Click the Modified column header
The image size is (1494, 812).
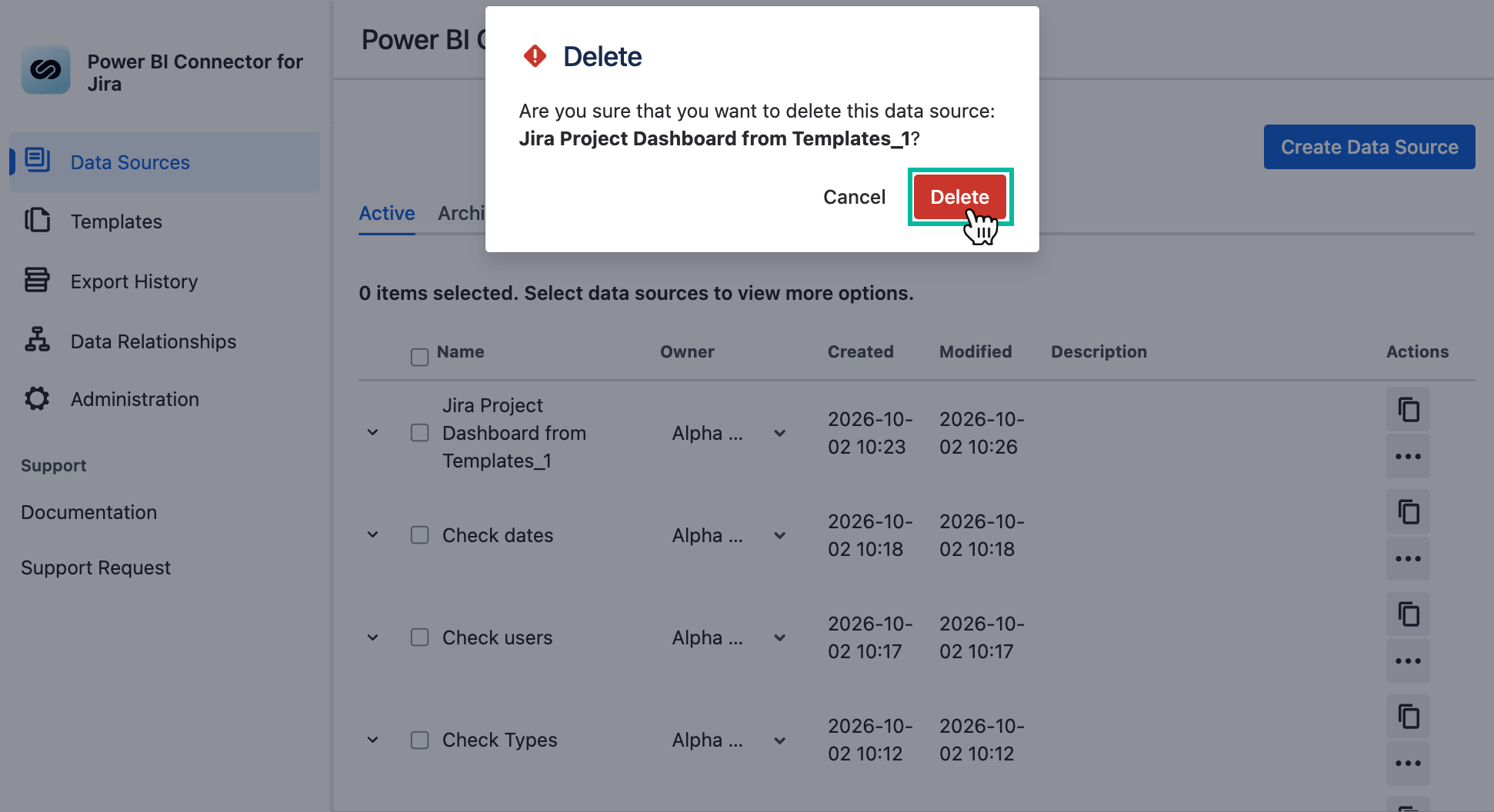[x=975, y=351]
